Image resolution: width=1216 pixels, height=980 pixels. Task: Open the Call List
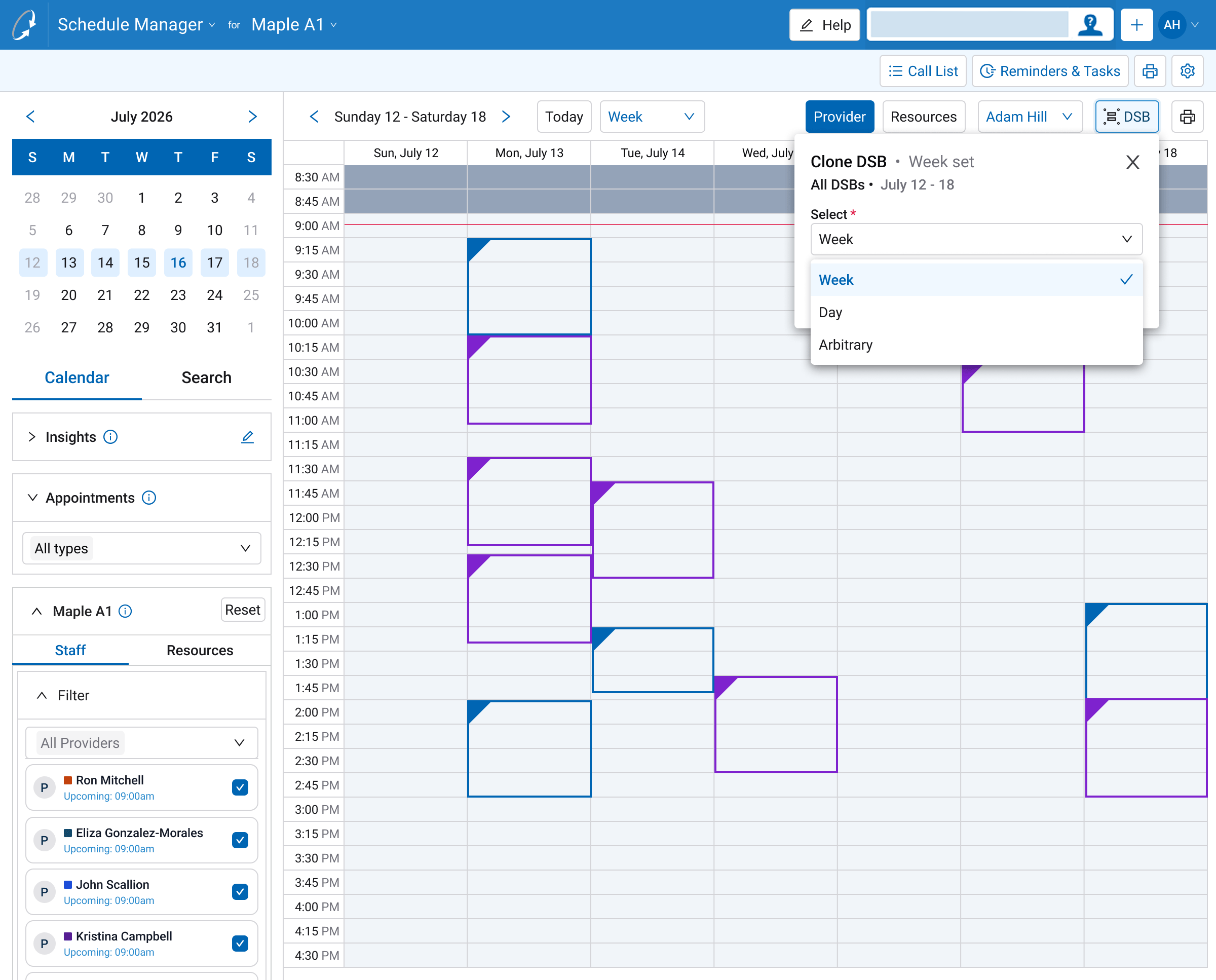(923, 71)
